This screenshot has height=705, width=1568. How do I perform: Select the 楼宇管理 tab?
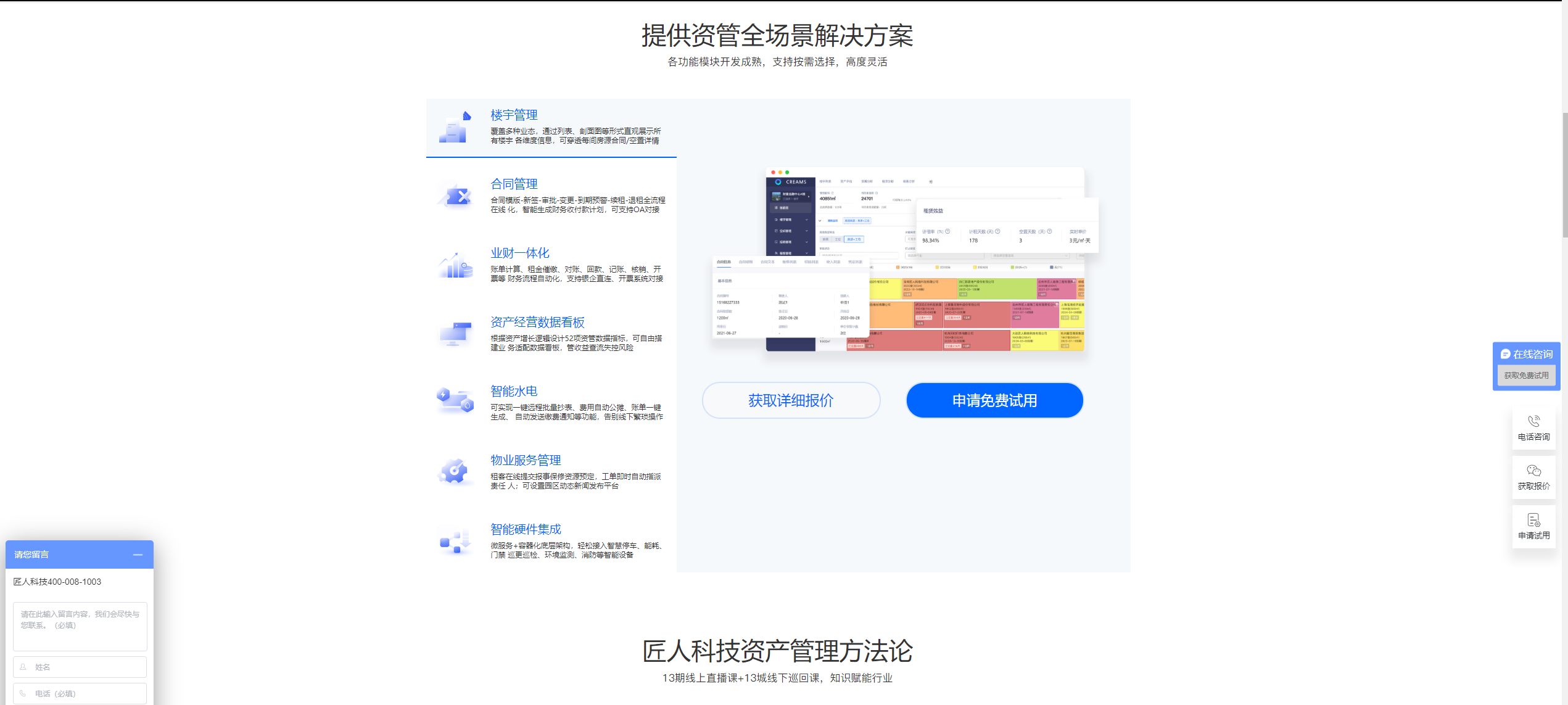(551, 128)
